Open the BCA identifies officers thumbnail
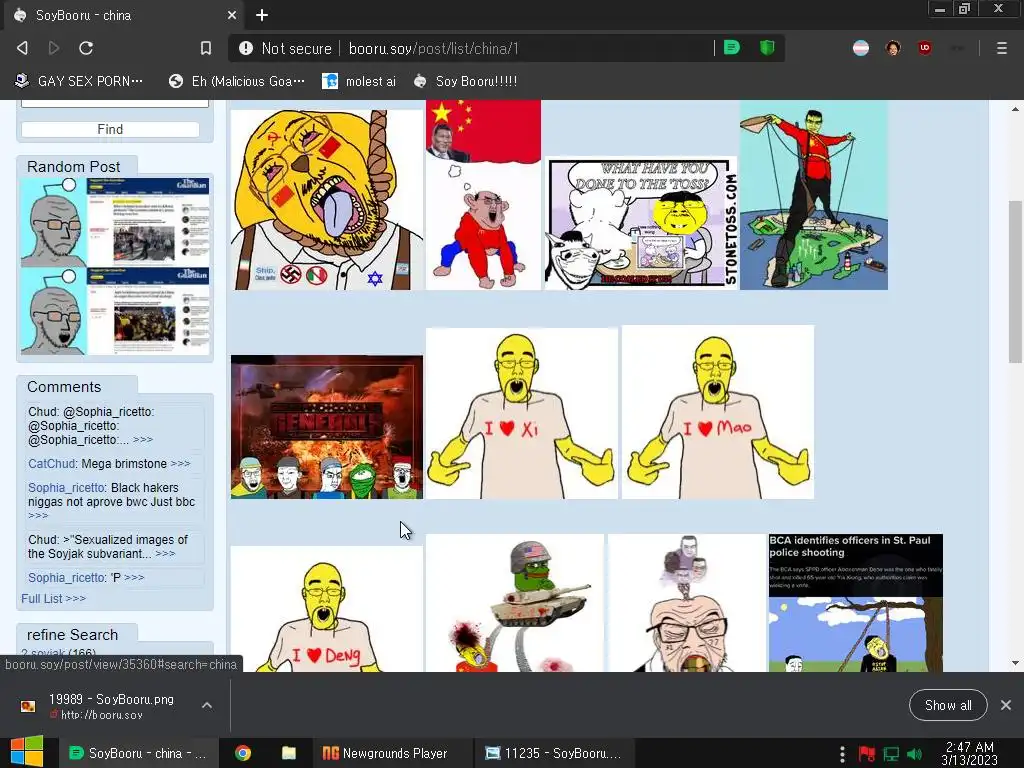The image size is (1024, 768). 856,603
